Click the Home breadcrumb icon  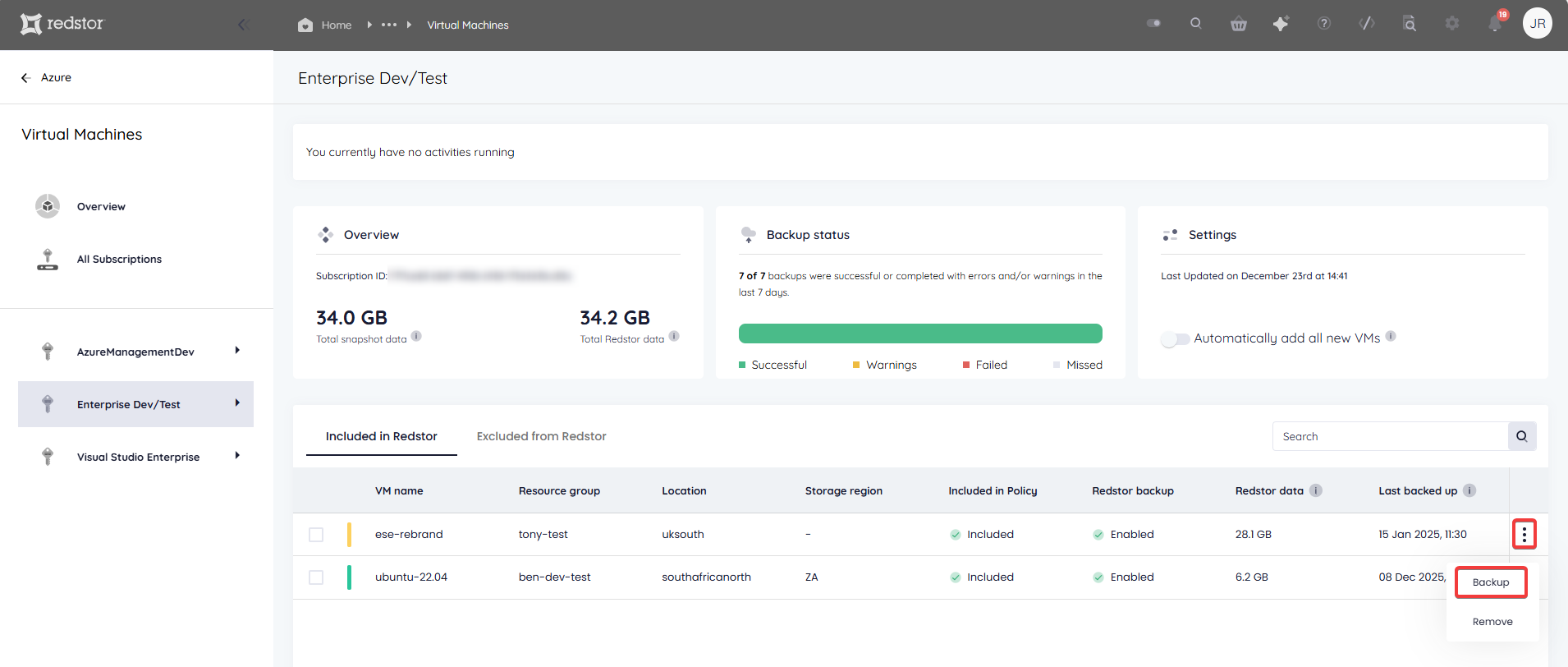click(x=305, y=25)
